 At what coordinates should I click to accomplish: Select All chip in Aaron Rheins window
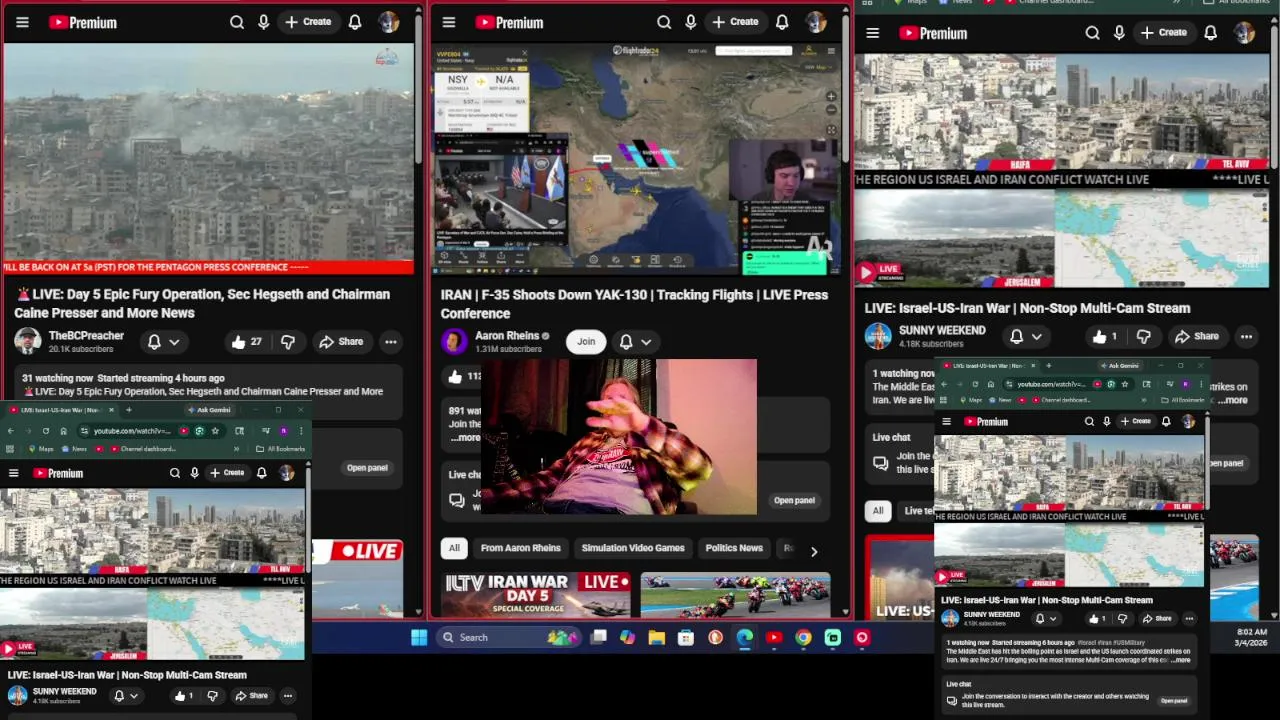point(454,548)
